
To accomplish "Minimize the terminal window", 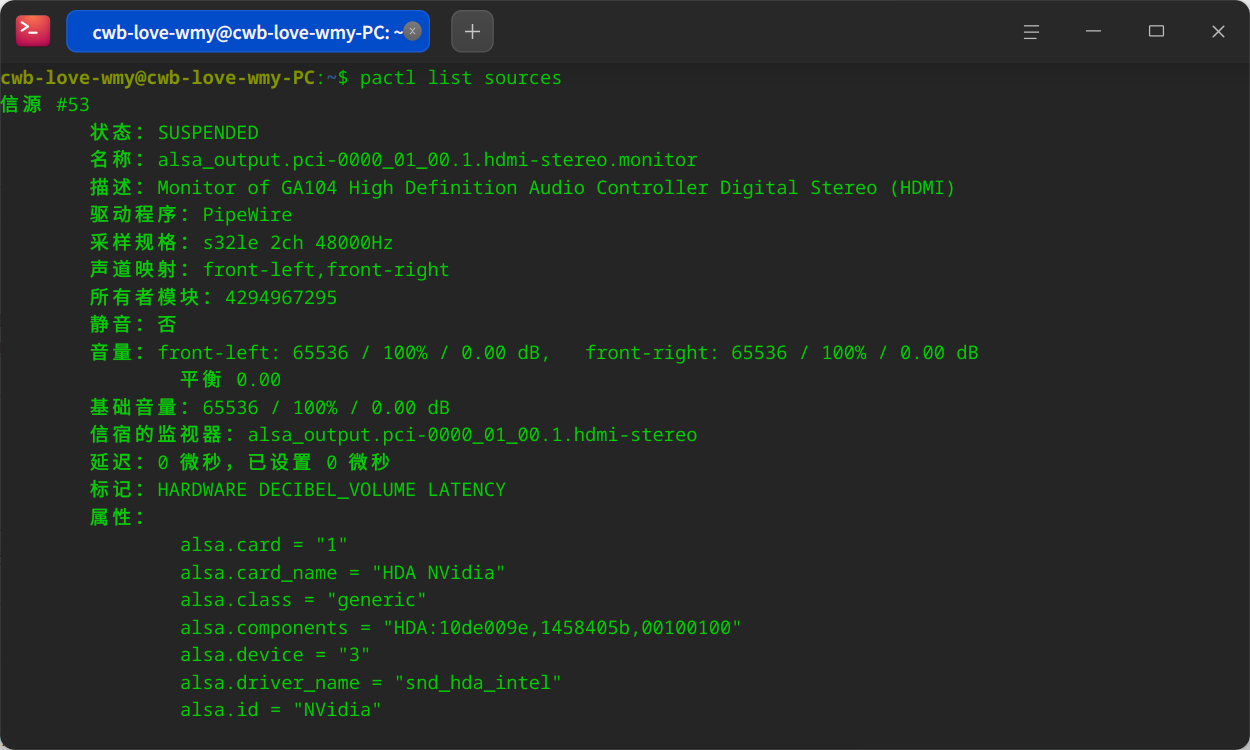I will click(1094, 32).
